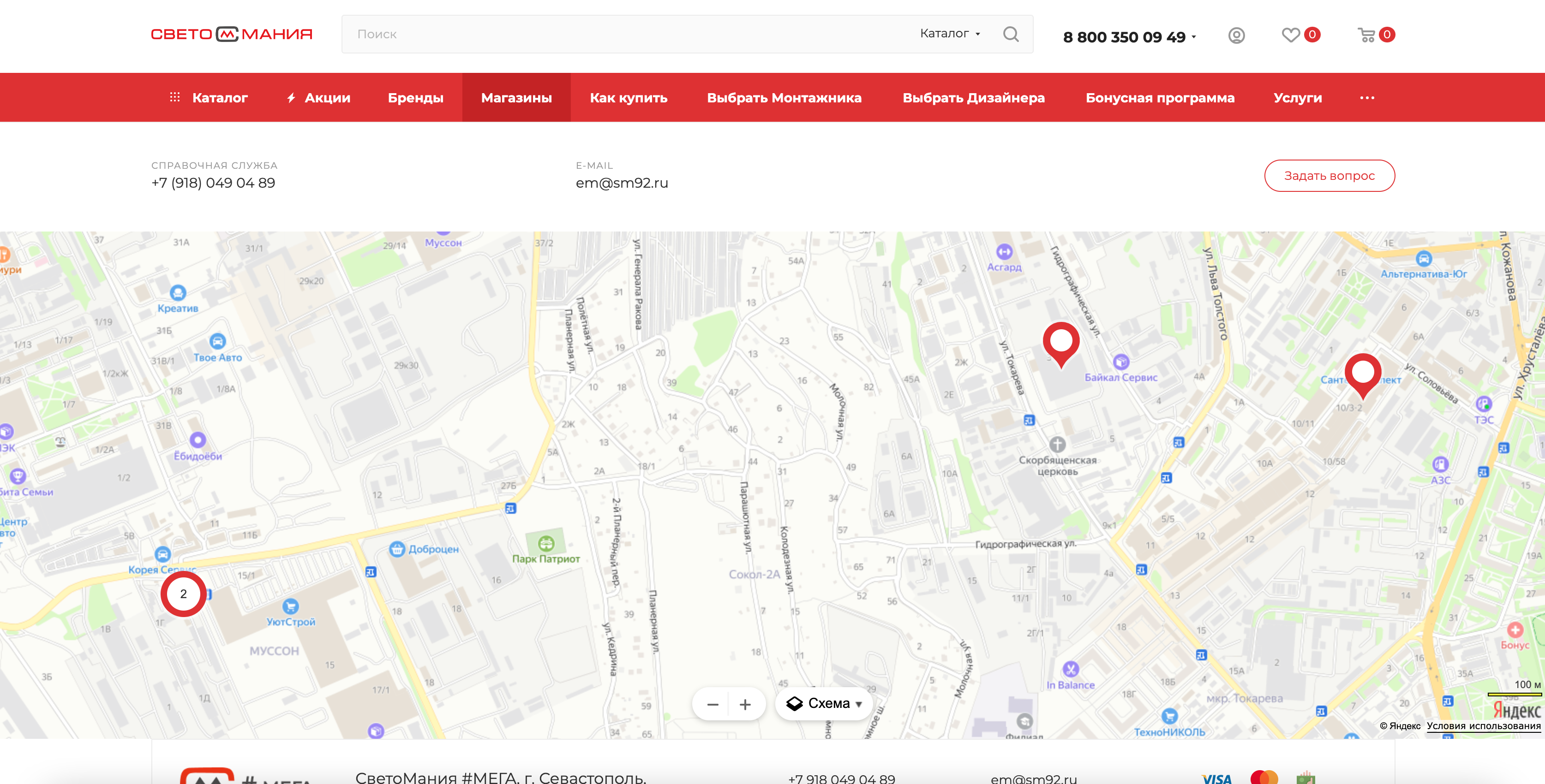Click the АЗС fuel station map icon
This screenshot has height=784, width=1545.
point(1440,464)
